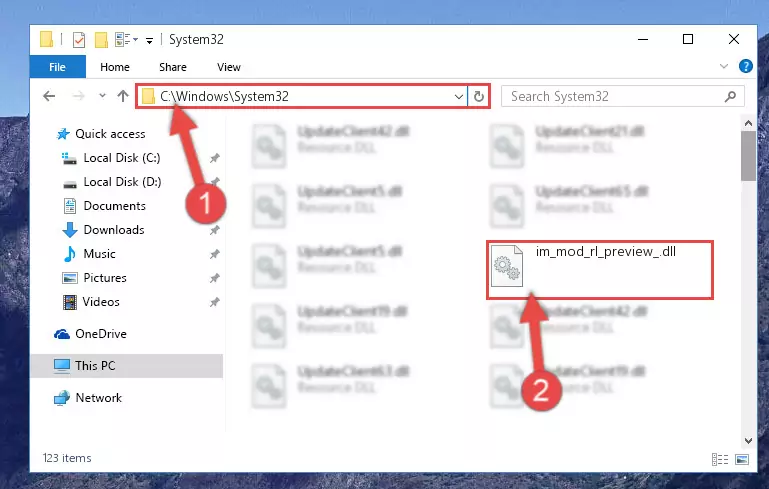The height and width of the screenshot is (489, 769).
Task: Click the New folder icon in title bar
Action: point(101,40)
